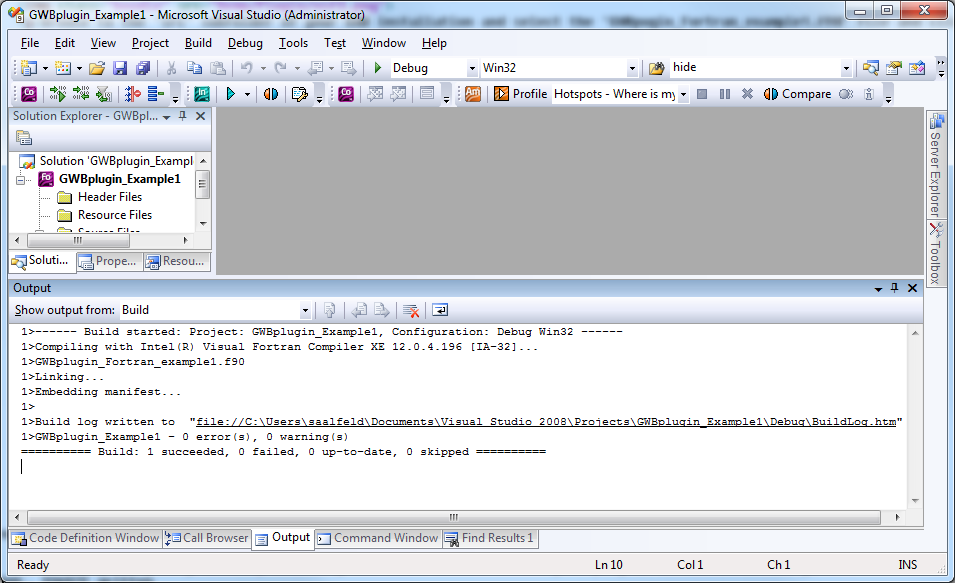The image size is (955, 583).
Task: Click the Save All toolbar icon
Action: 143,68
